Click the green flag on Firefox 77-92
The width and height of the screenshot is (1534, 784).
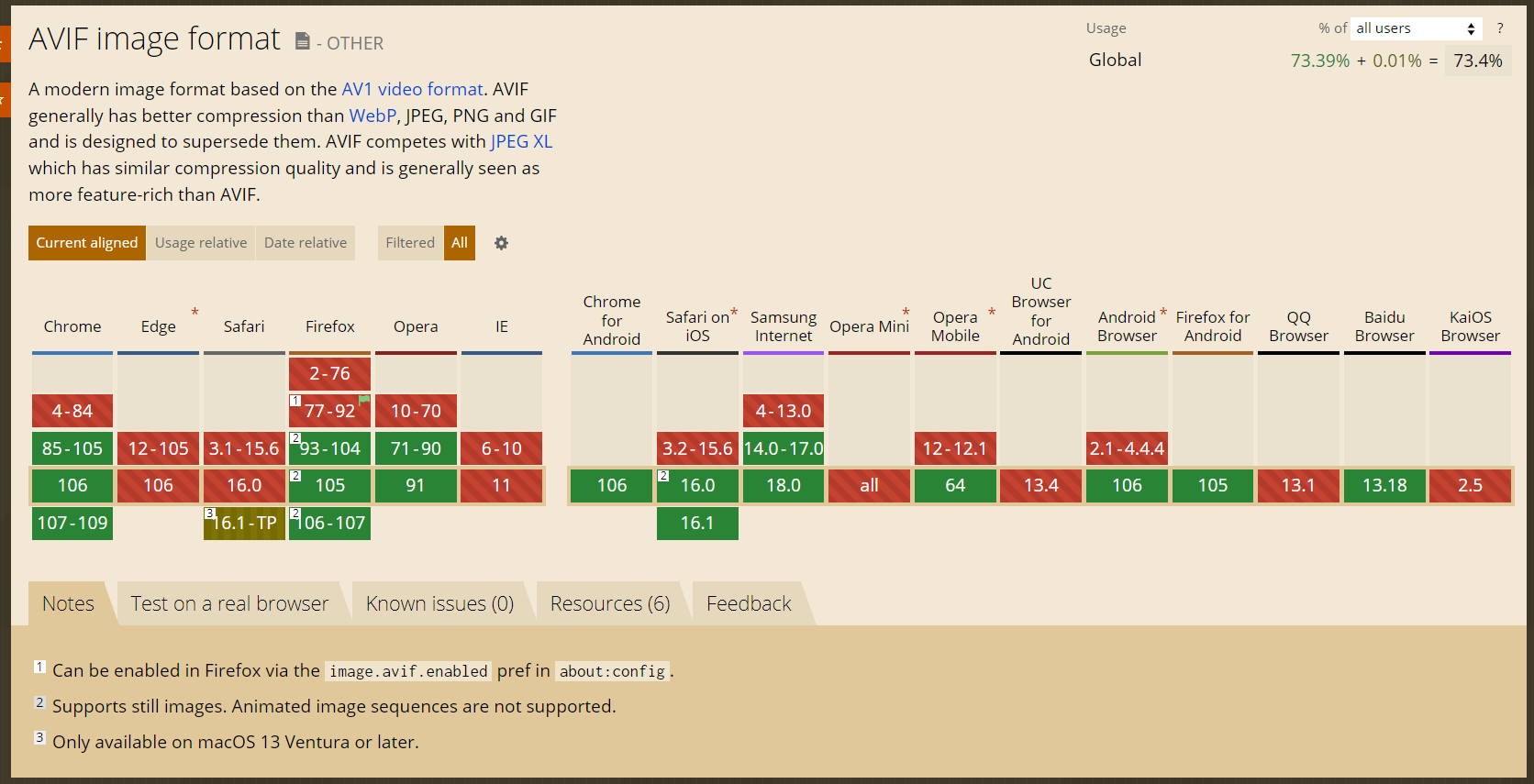[x=364, y=400]
